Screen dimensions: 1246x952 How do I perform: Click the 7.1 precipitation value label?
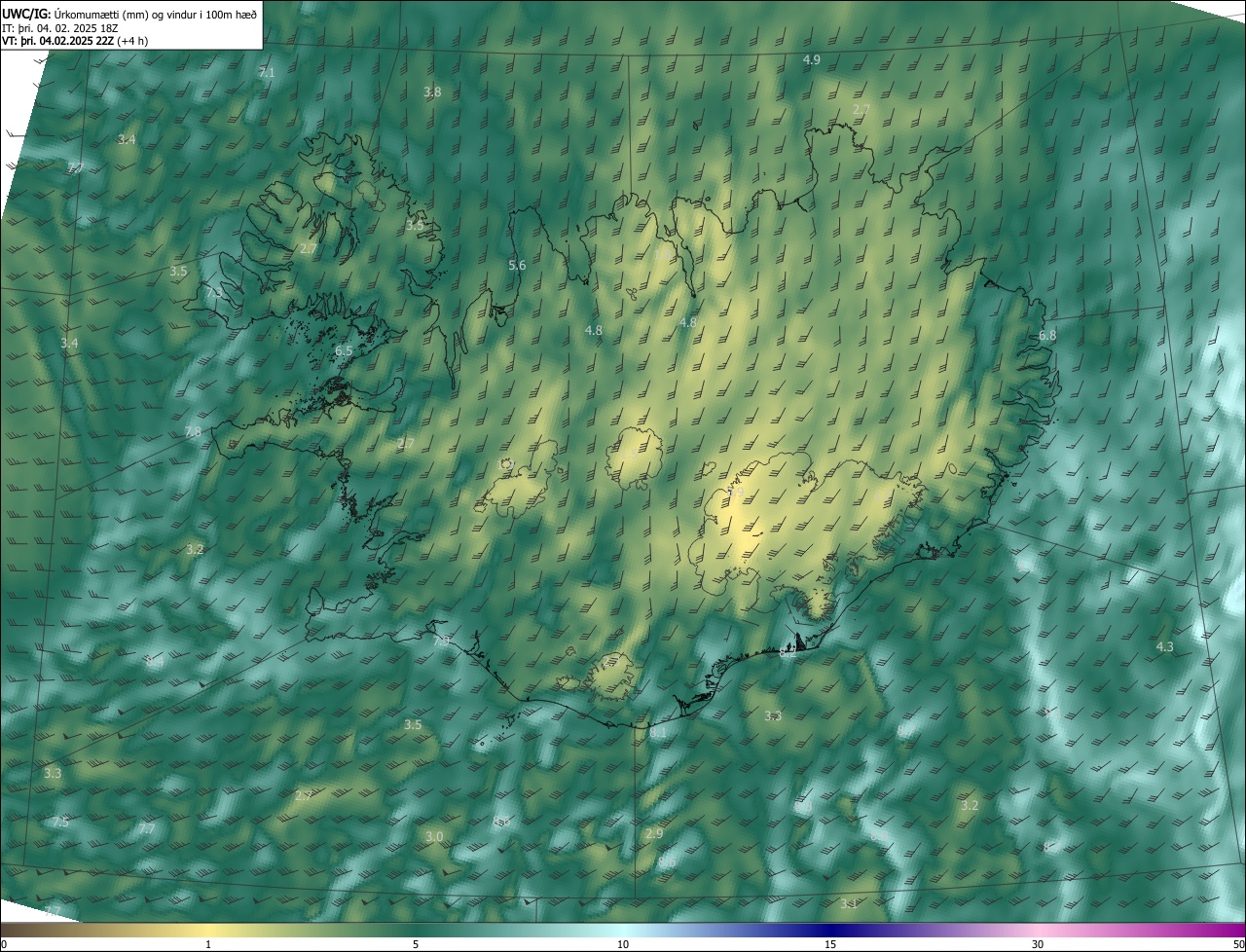click(x=267, y=73)
